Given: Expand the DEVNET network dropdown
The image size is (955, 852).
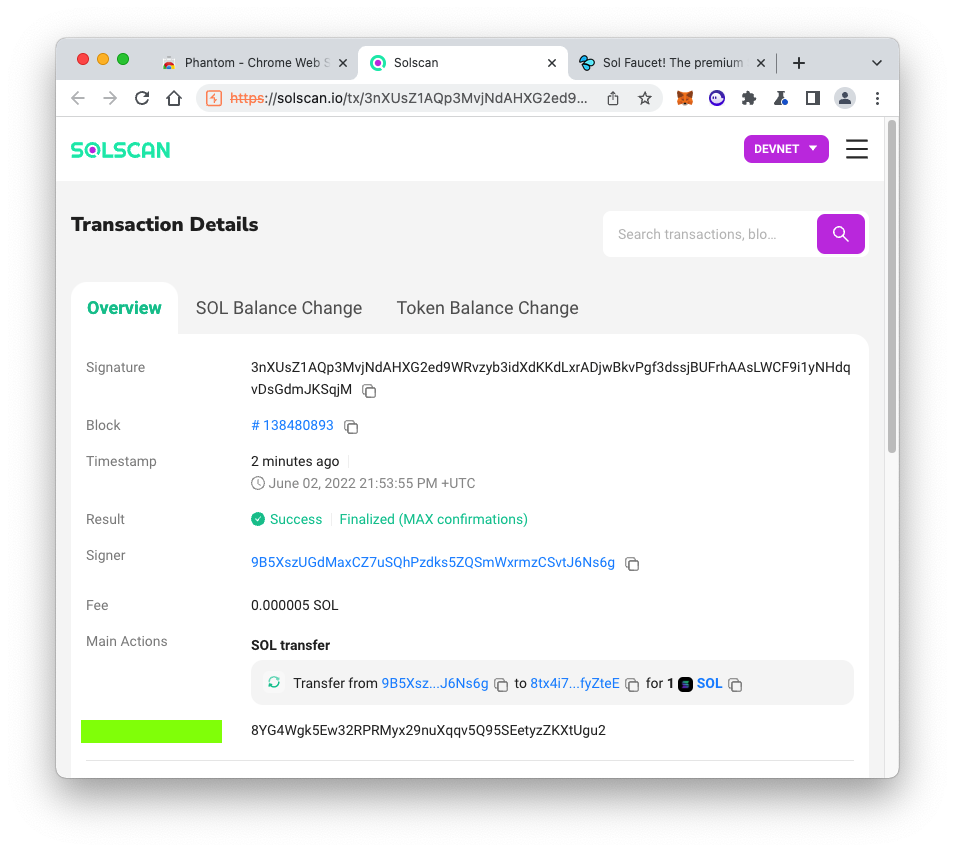Looking at the screenshot, I should pyautogui.click(x=786, y=149).
